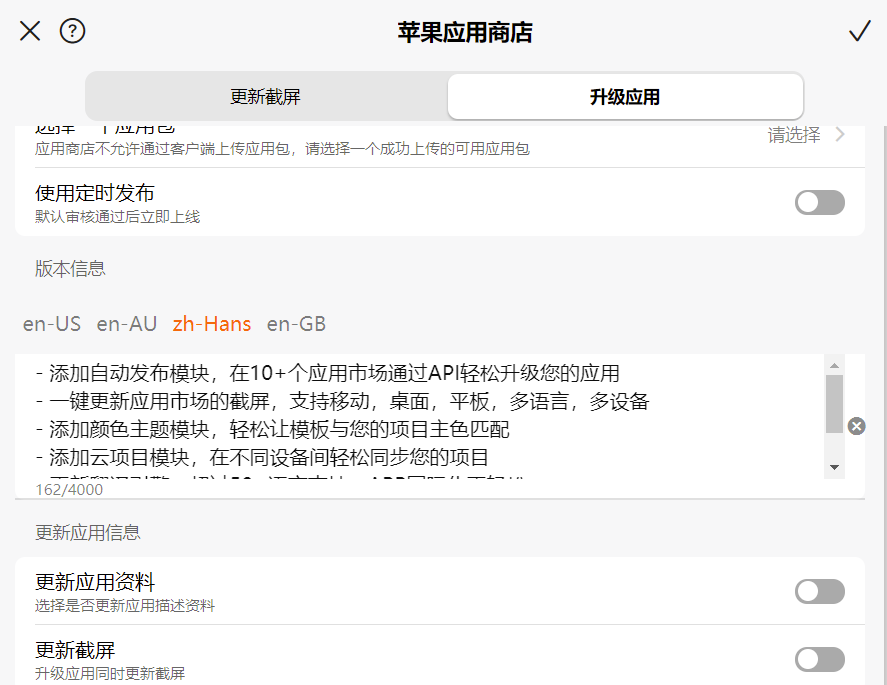Click the 苹果应用商店 title text
Screen dimensions: 887x685
465,32
